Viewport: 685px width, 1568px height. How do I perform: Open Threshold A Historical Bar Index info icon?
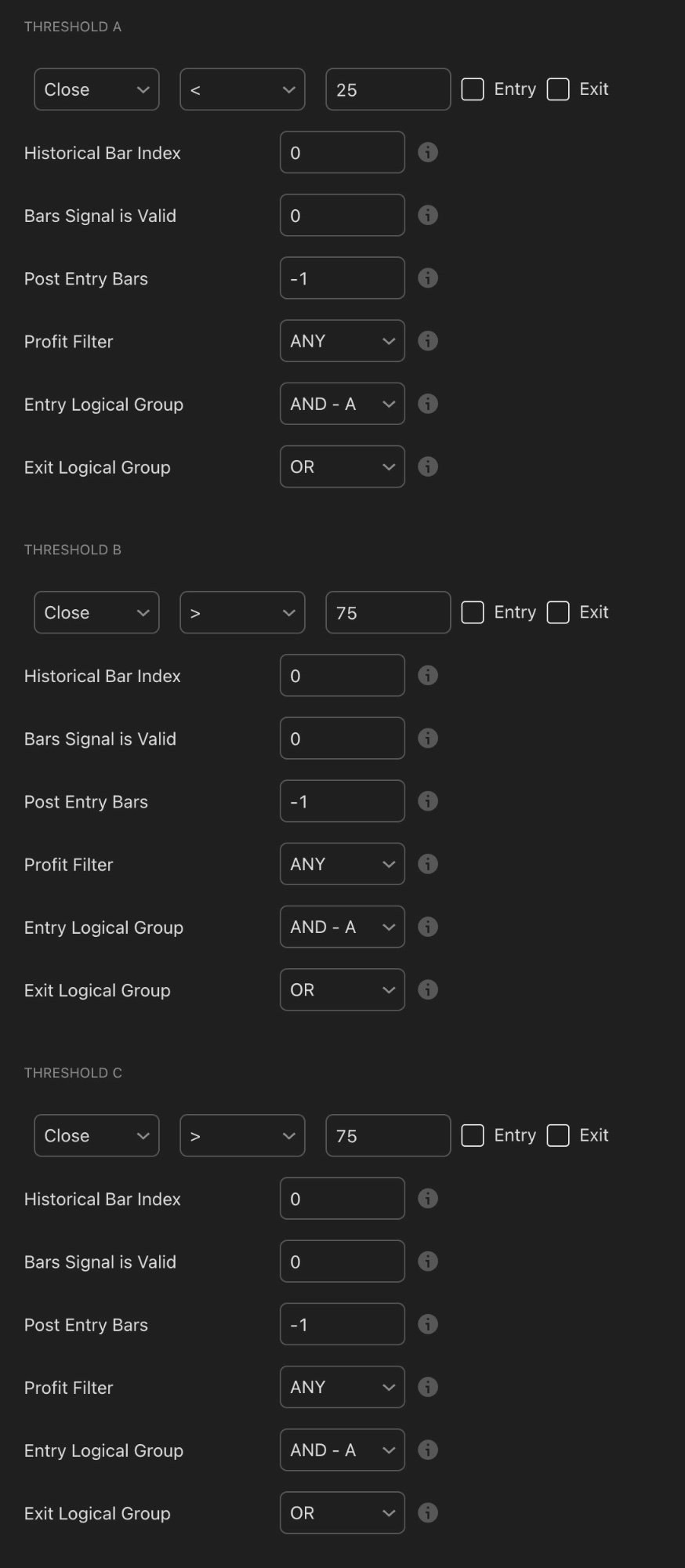pos(428,152)
